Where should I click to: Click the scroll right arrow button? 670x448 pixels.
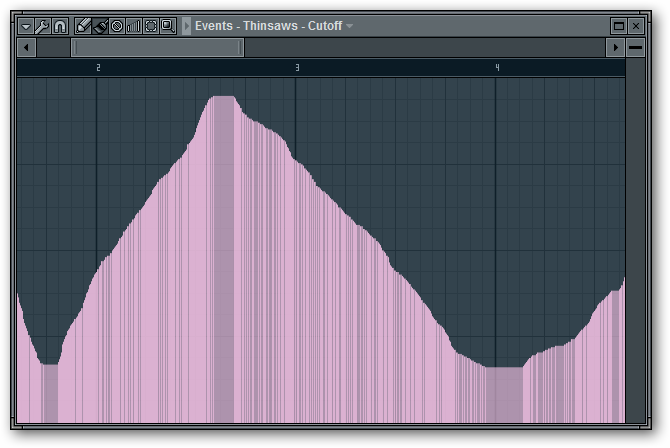615,48
